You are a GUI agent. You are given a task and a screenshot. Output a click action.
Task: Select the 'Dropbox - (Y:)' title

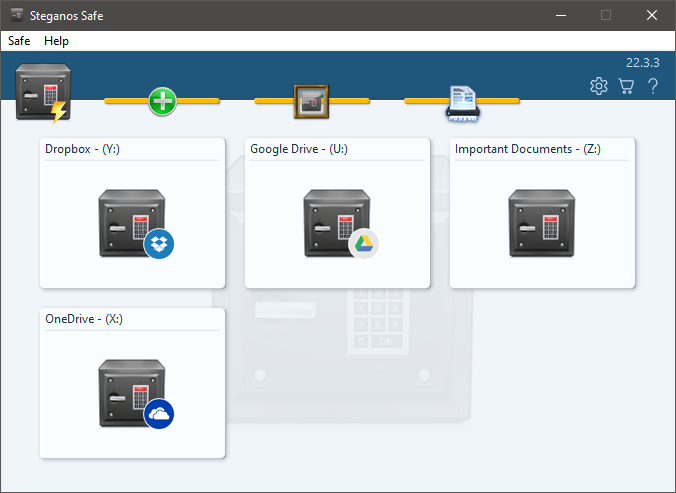click(83, 149)
